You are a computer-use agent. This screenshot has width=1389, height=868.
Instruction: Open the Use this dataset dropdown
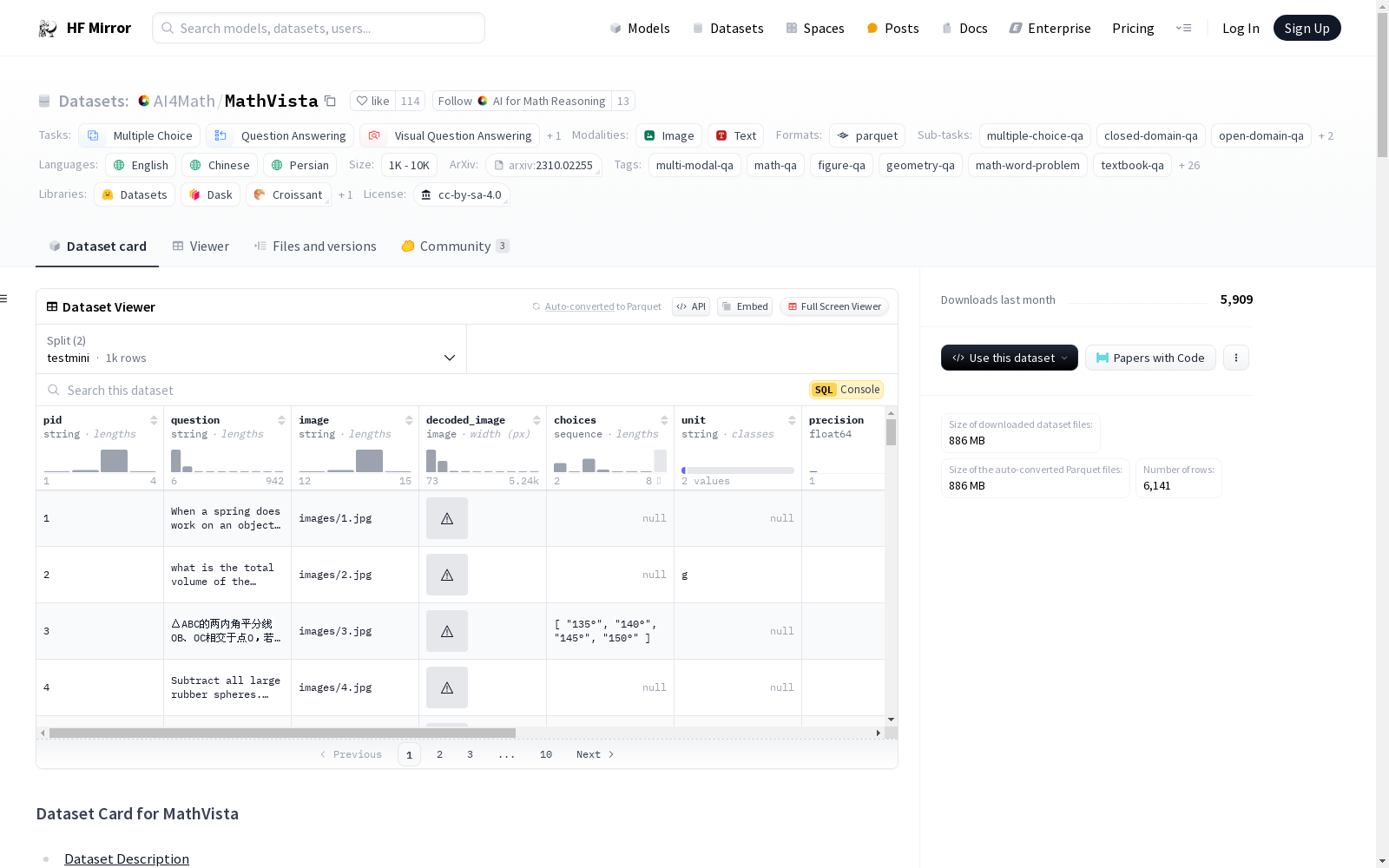[x=1010, y=358]
